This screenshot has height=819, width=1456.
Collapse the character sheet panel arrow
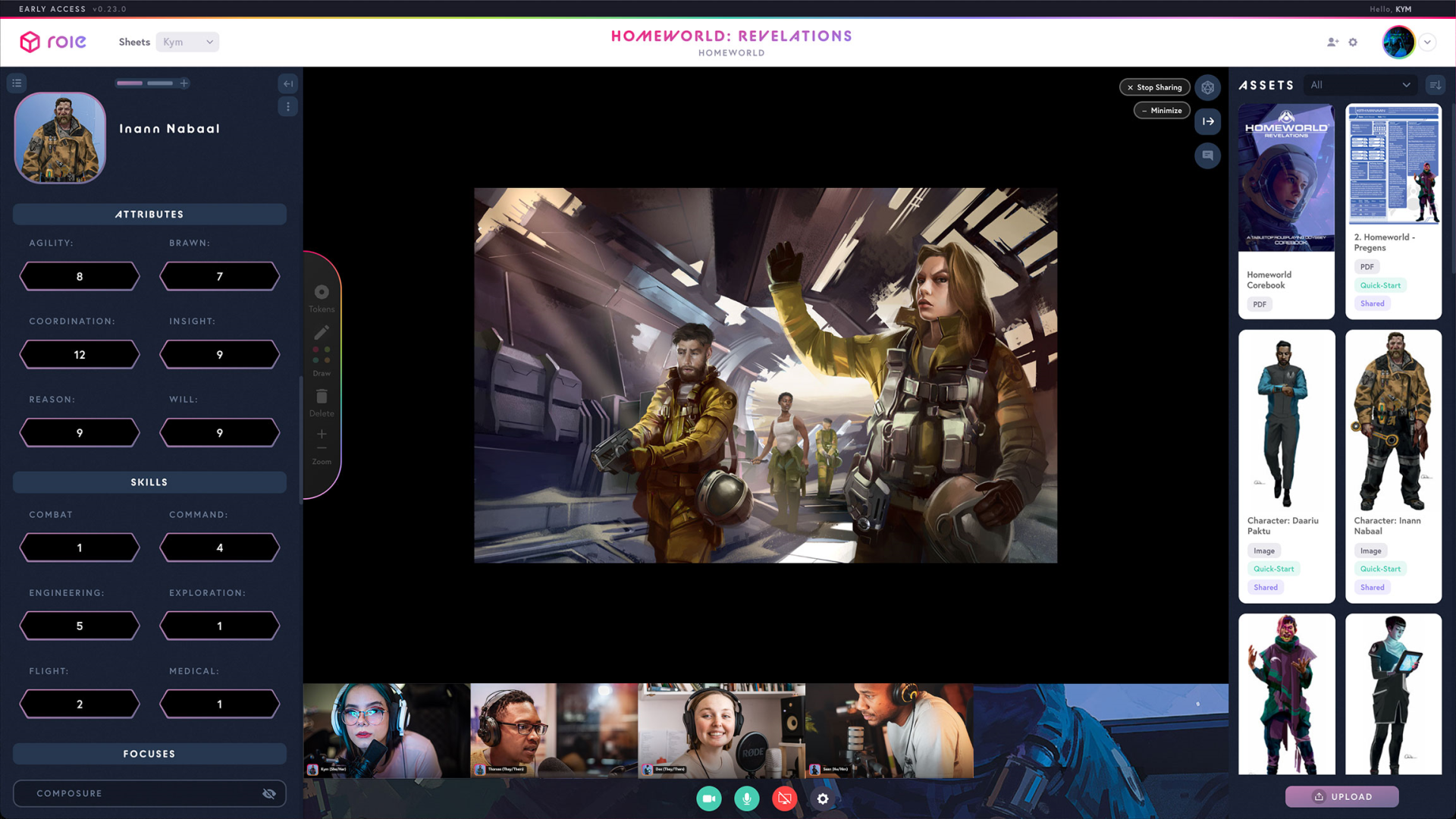[x=288, y=83]
